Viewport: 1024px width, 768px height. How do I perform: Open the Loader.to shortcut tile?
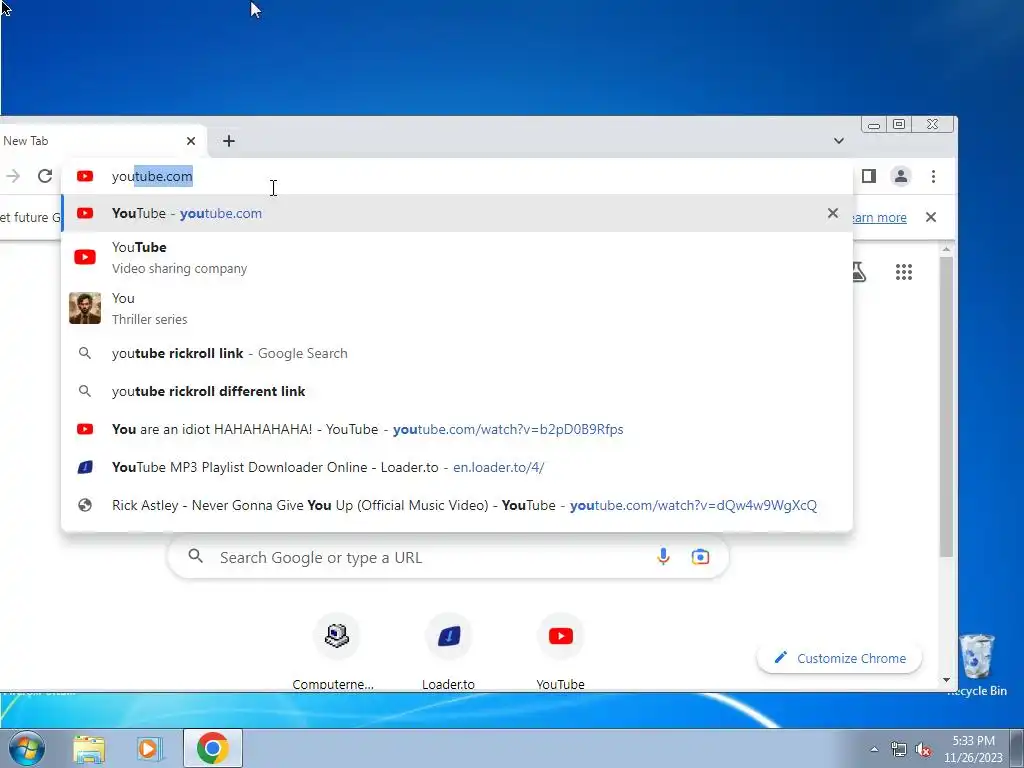tap(449, 652)
